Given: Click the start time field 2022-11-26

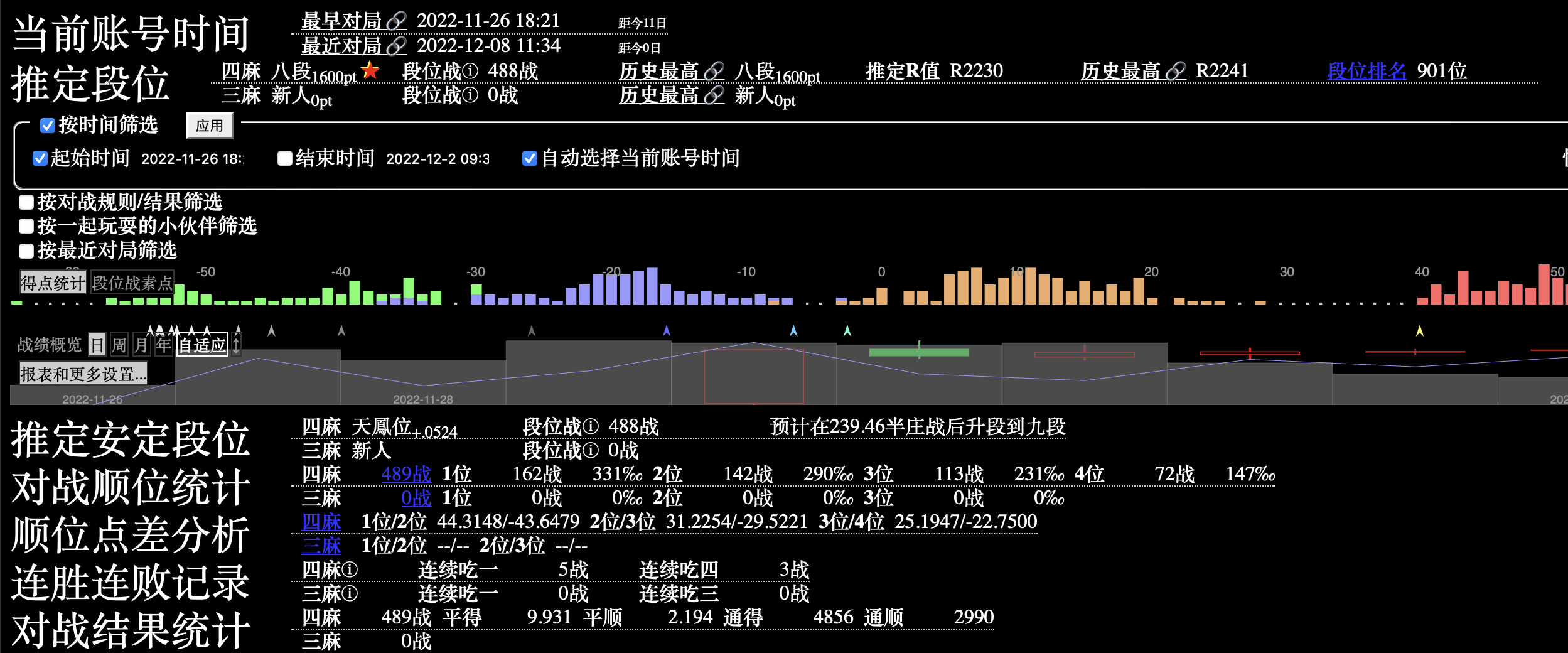Looking at the screenshot, I should (x=193, y=159).
